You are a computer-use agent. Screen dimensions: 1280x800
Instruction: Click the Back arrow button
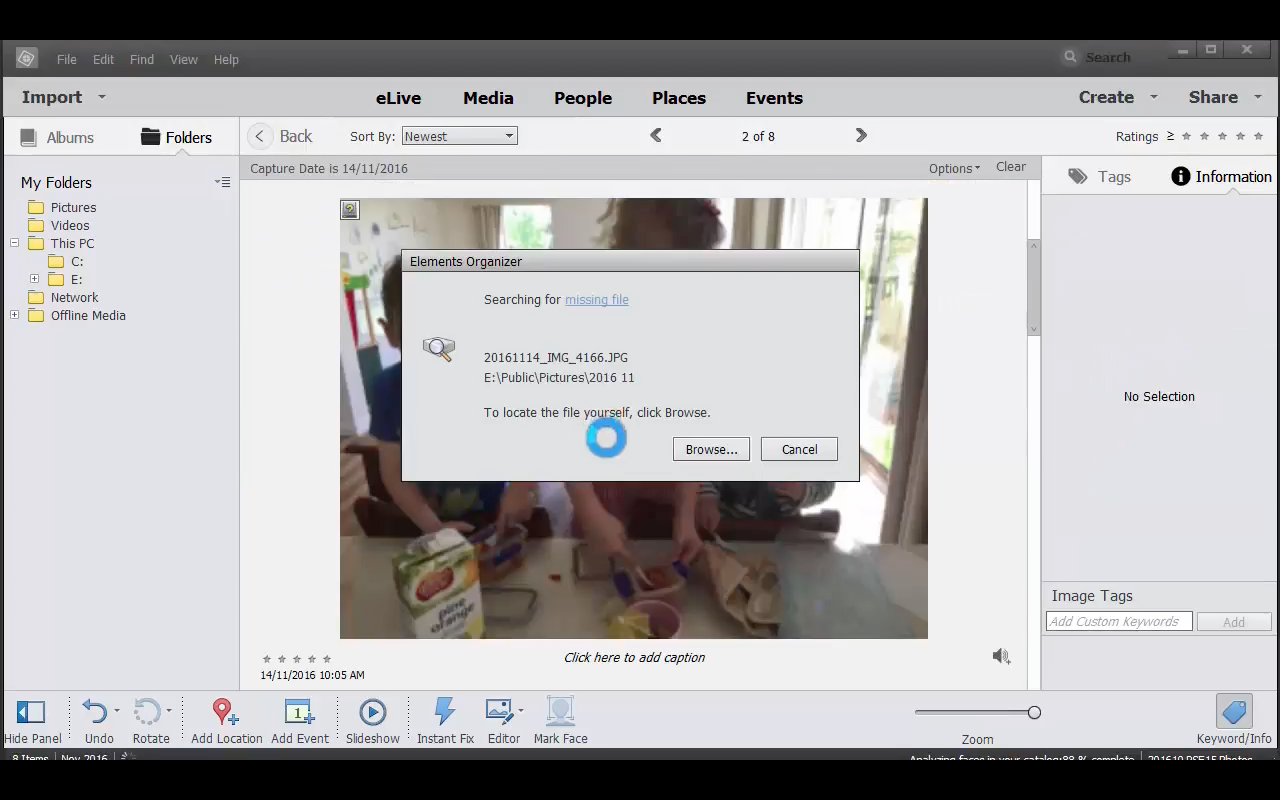[x=259, y=136]
